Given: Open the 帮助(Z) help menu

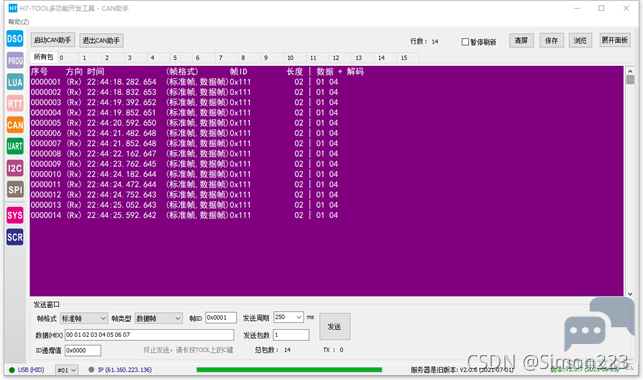Looking at the screenshot, I should pos(18,22).
